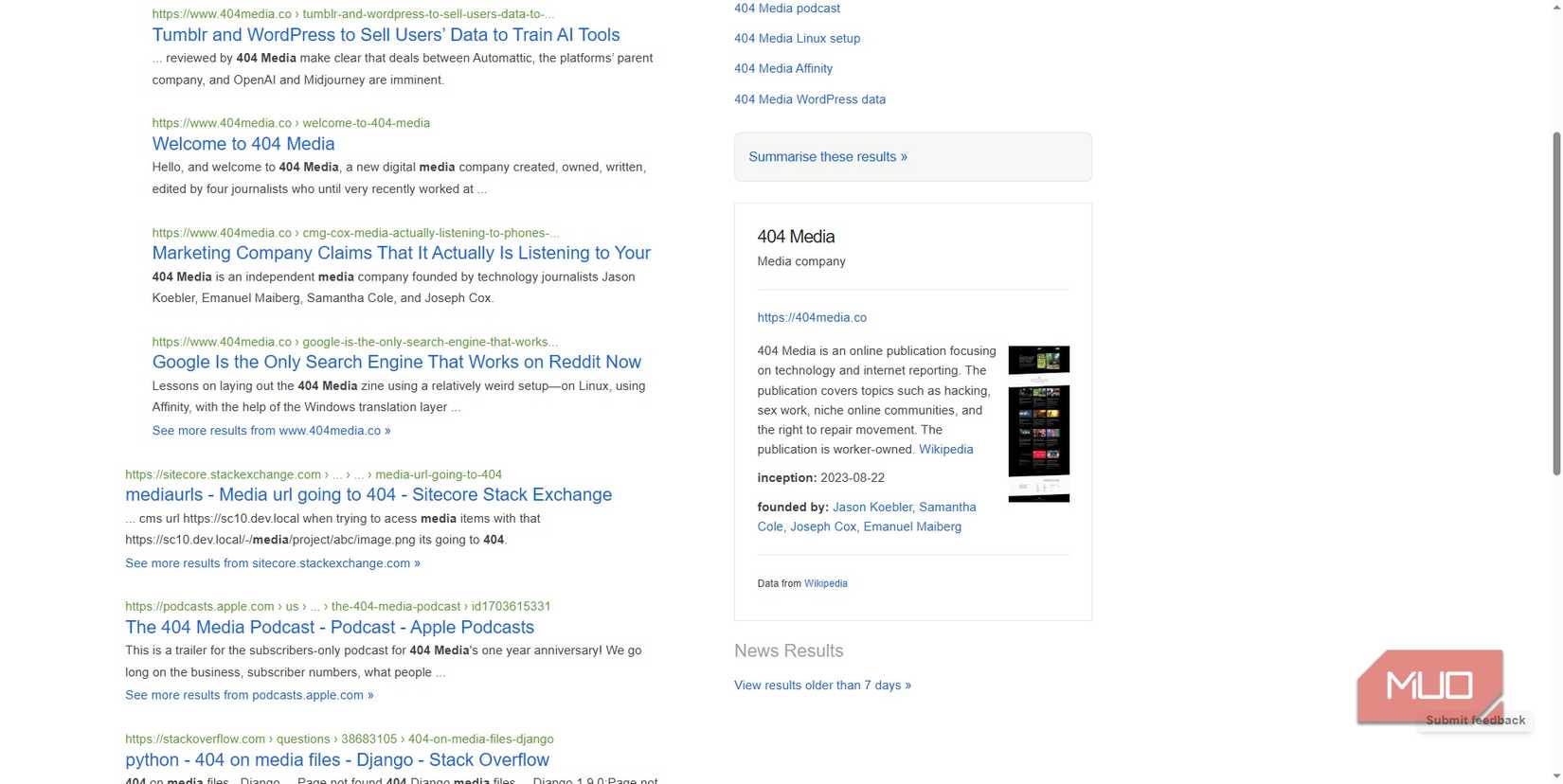Screen dimensions: 1563x784
Task: Click the Media company subtitle text
Action: [x=801, y=261]
